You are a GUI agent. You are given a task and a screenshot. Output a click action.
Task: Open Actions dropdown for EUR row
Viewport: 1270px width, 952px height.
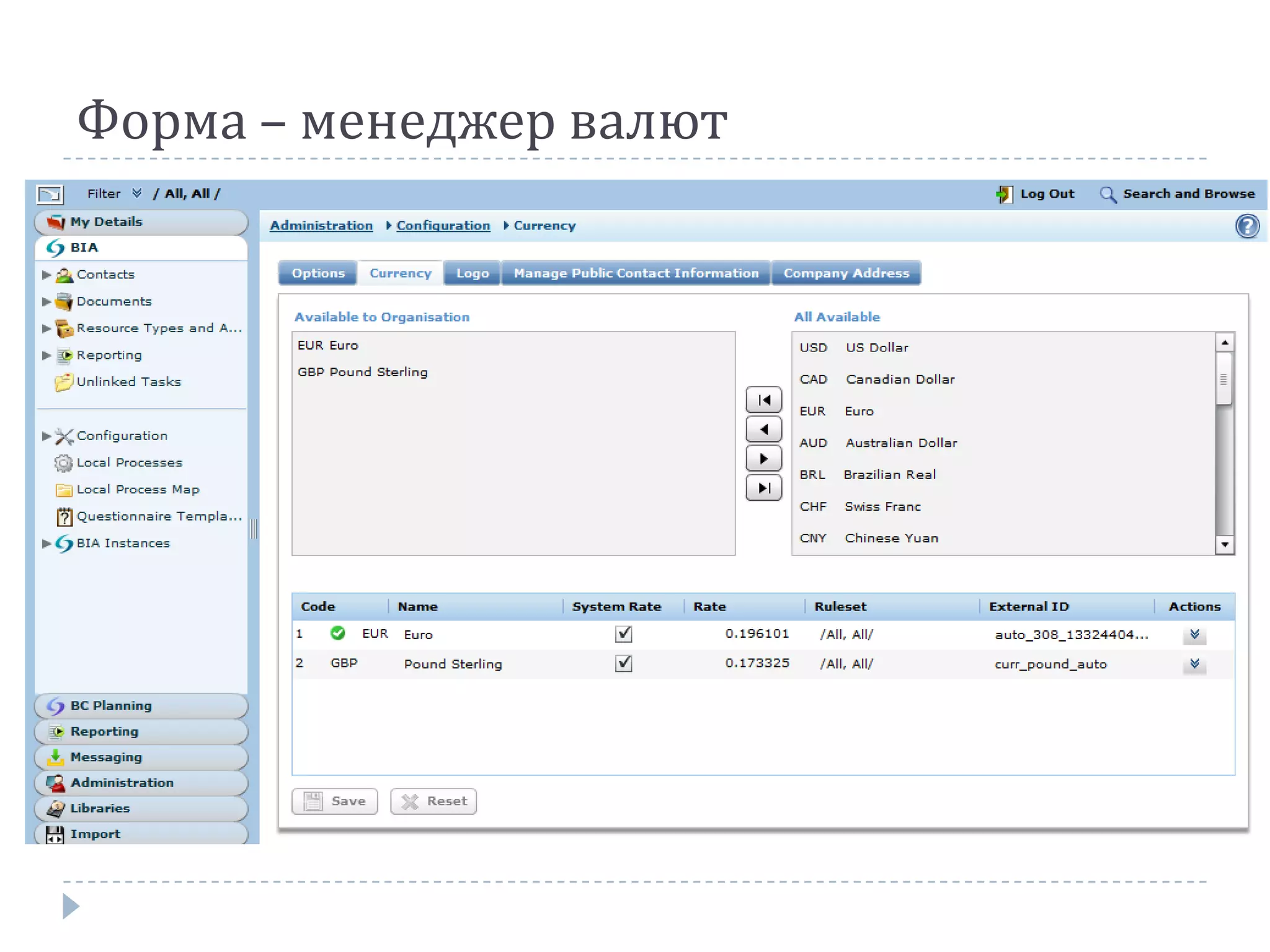[1194, 634]
